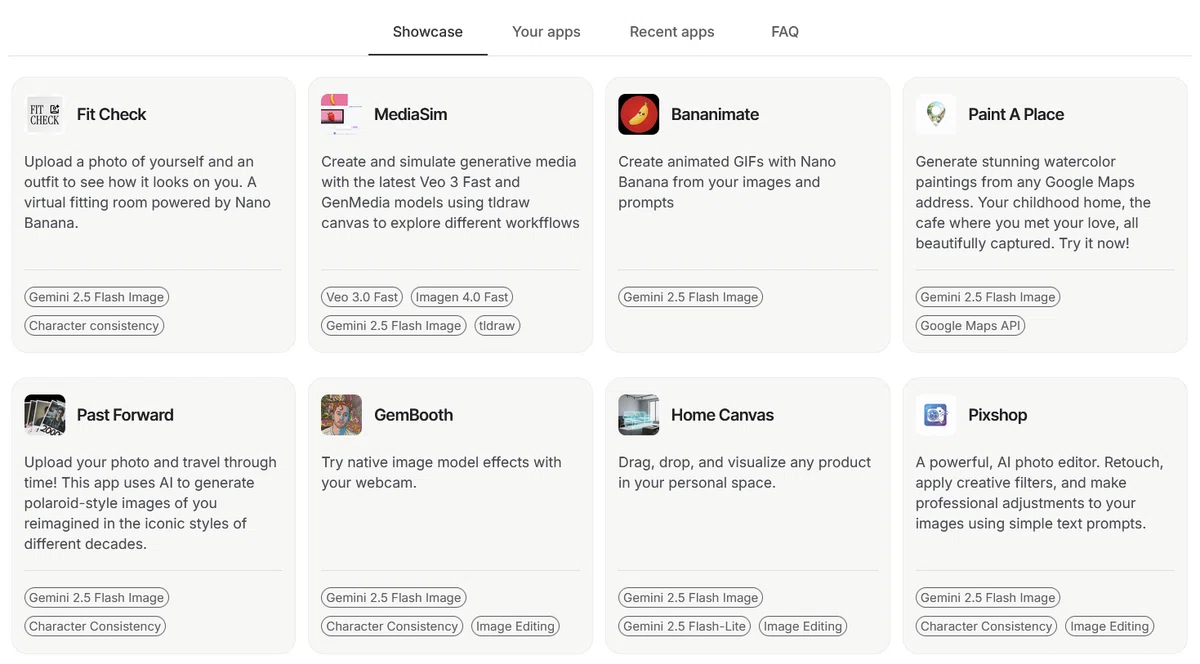Select the Imagen 4.0 Fast tag
The height and width of the screenshot is (664, 1200).
pyautogui.click(x=462, y=297)
